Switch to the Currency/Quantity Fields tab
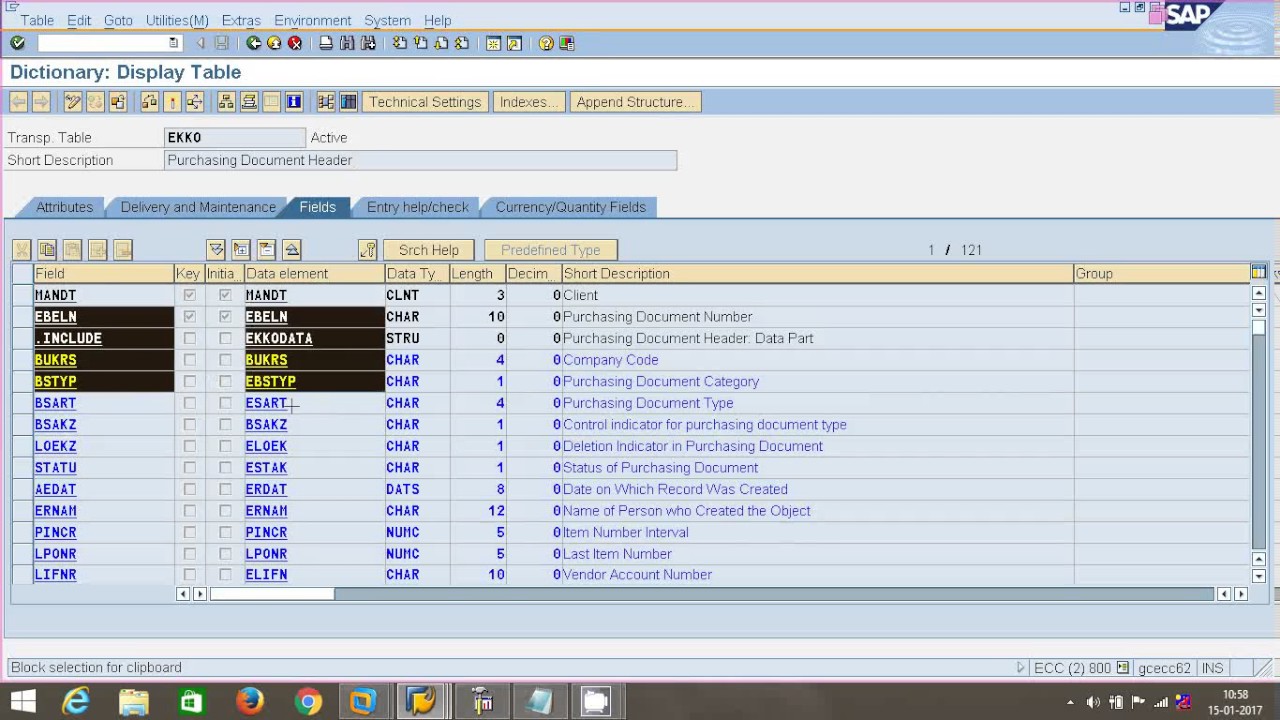 click(x=571, y=207)
